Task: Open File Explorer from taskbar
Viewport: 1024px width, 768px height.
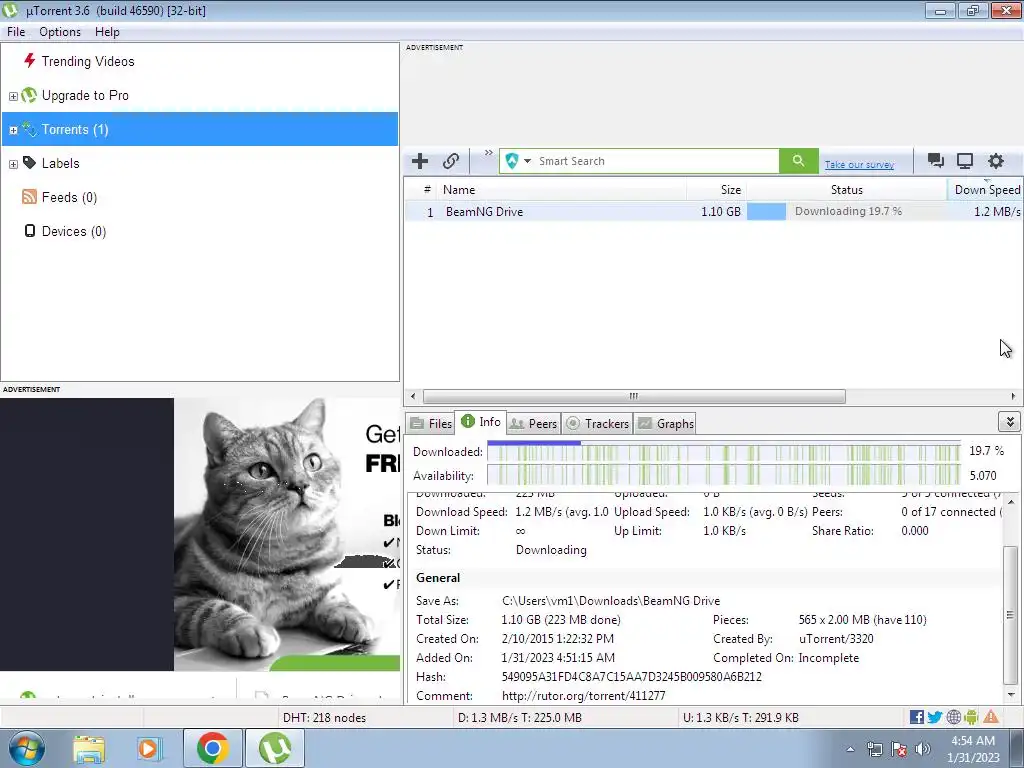Action: coord(89,748)
